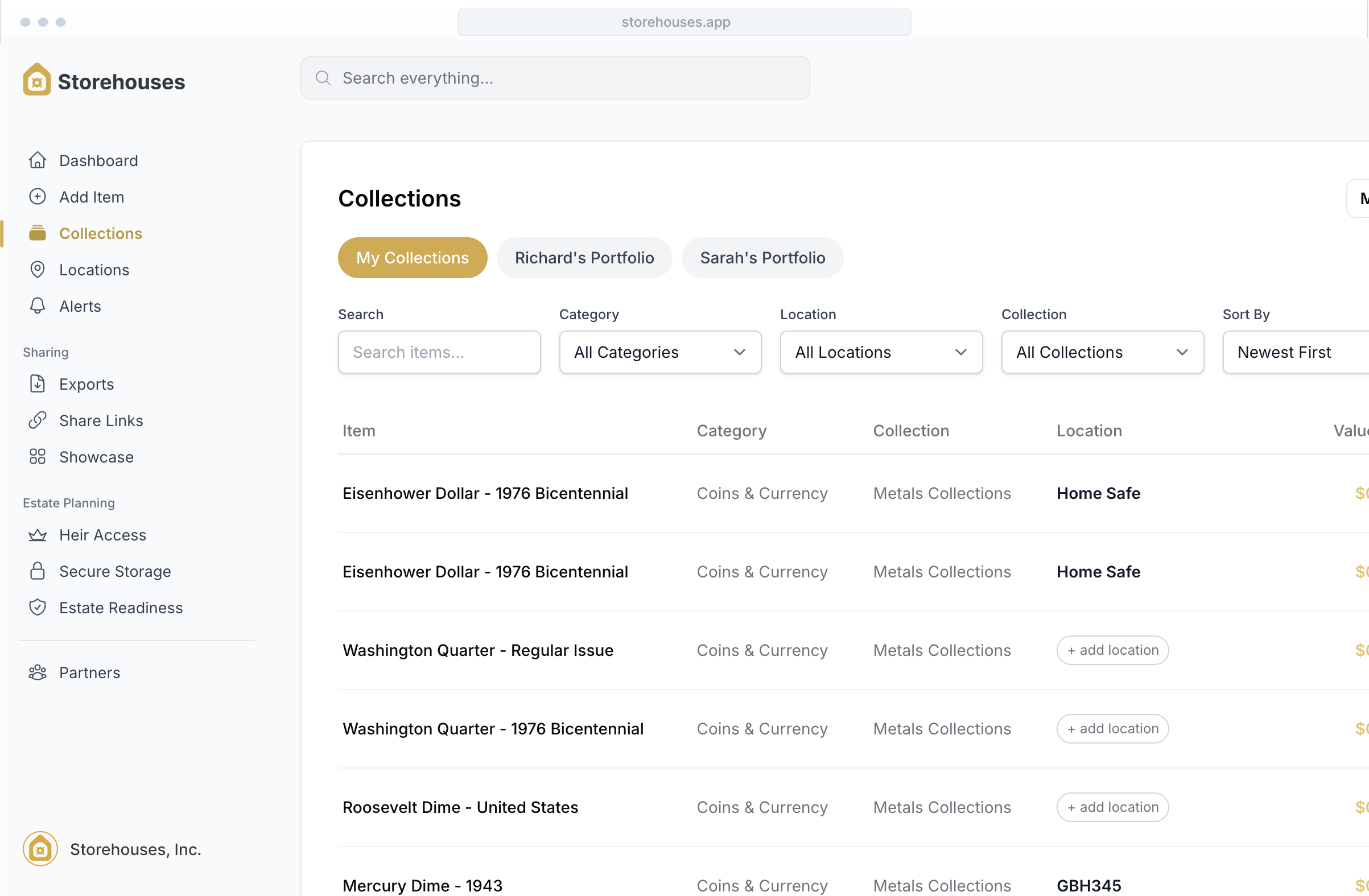Click the Dashboard home icon

tap(38, 160)
